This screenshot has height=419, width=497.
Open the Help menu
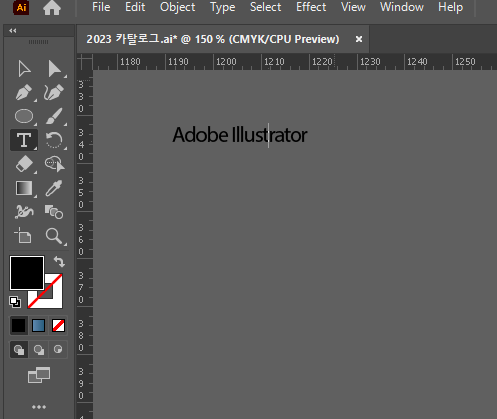click(x=450, y=7)
